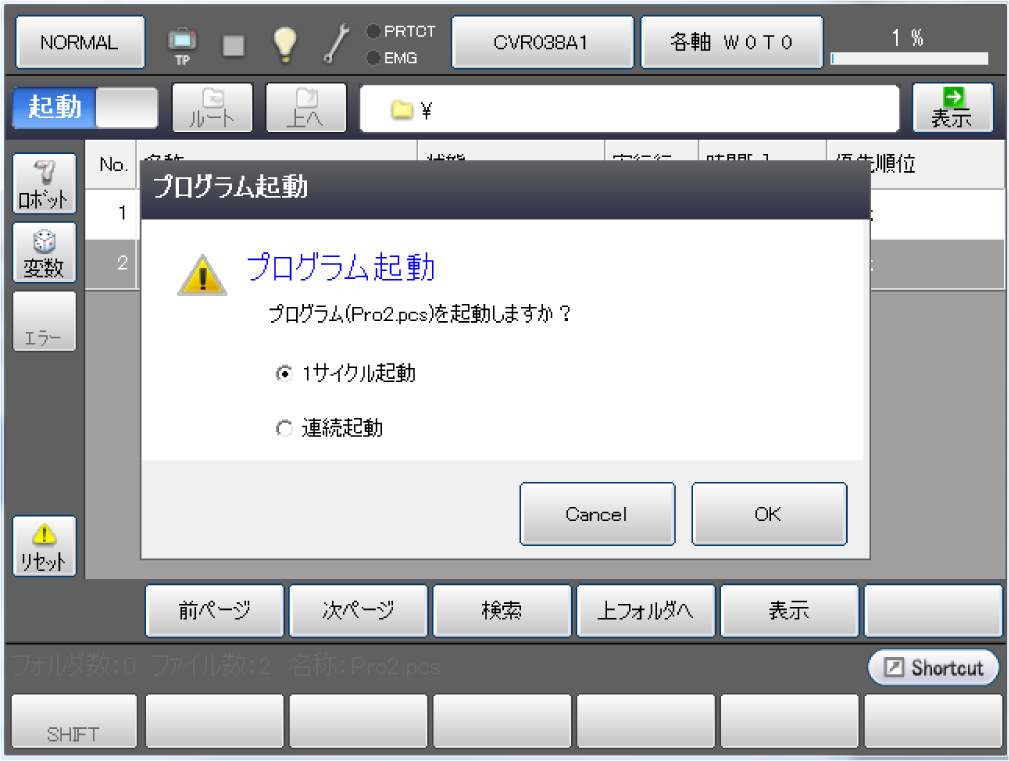Open the Shortcut menu

(933, 668)
